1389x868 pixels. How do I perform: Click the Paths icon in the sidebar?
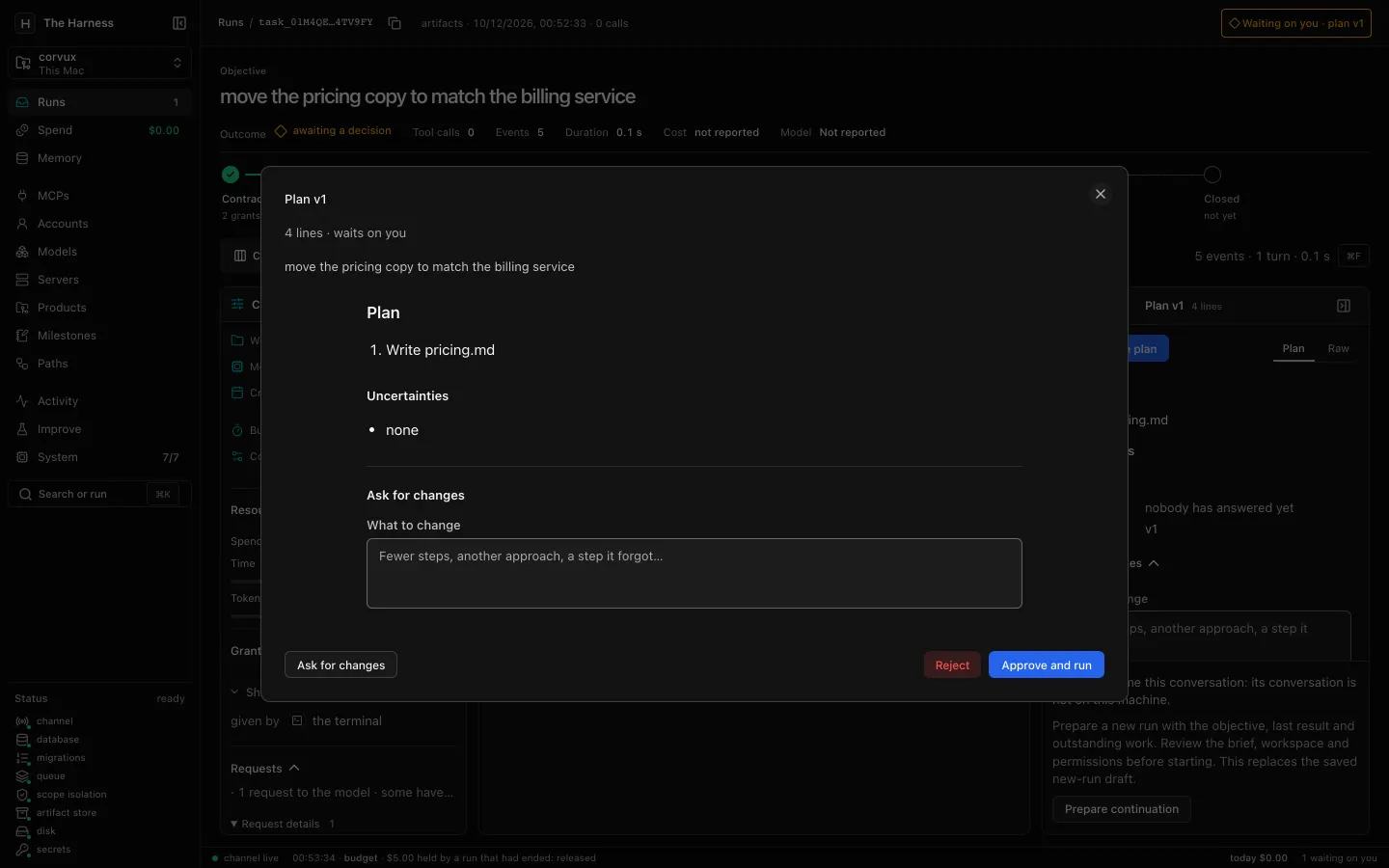pyautogui.click(x=22, y=364)
